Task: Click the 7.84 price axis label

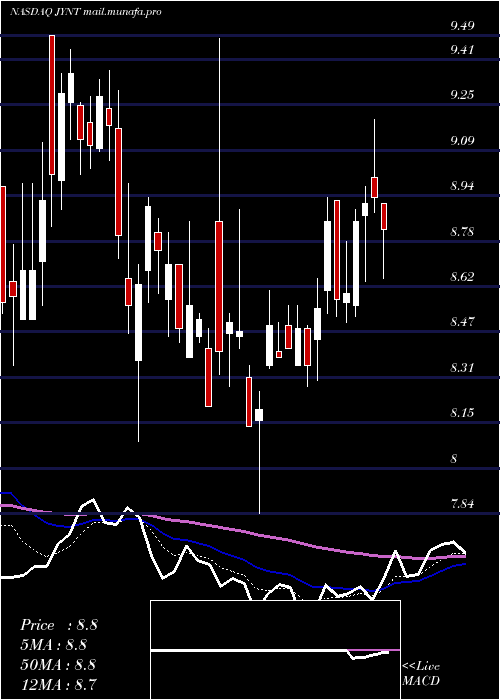Action: tap(462, 504)
